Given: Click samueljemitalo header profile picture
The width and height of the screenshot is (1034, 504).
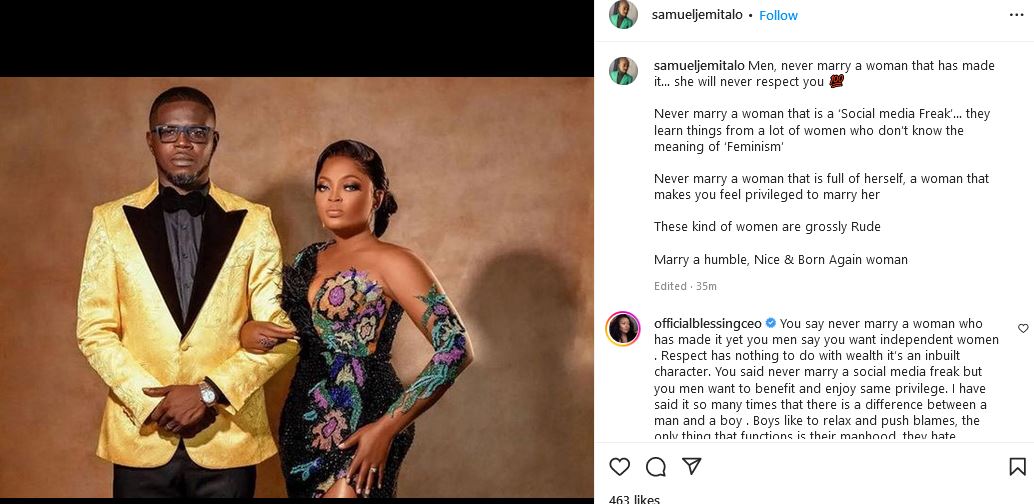Looking at the screenshot, I should (x=624, y=15).
